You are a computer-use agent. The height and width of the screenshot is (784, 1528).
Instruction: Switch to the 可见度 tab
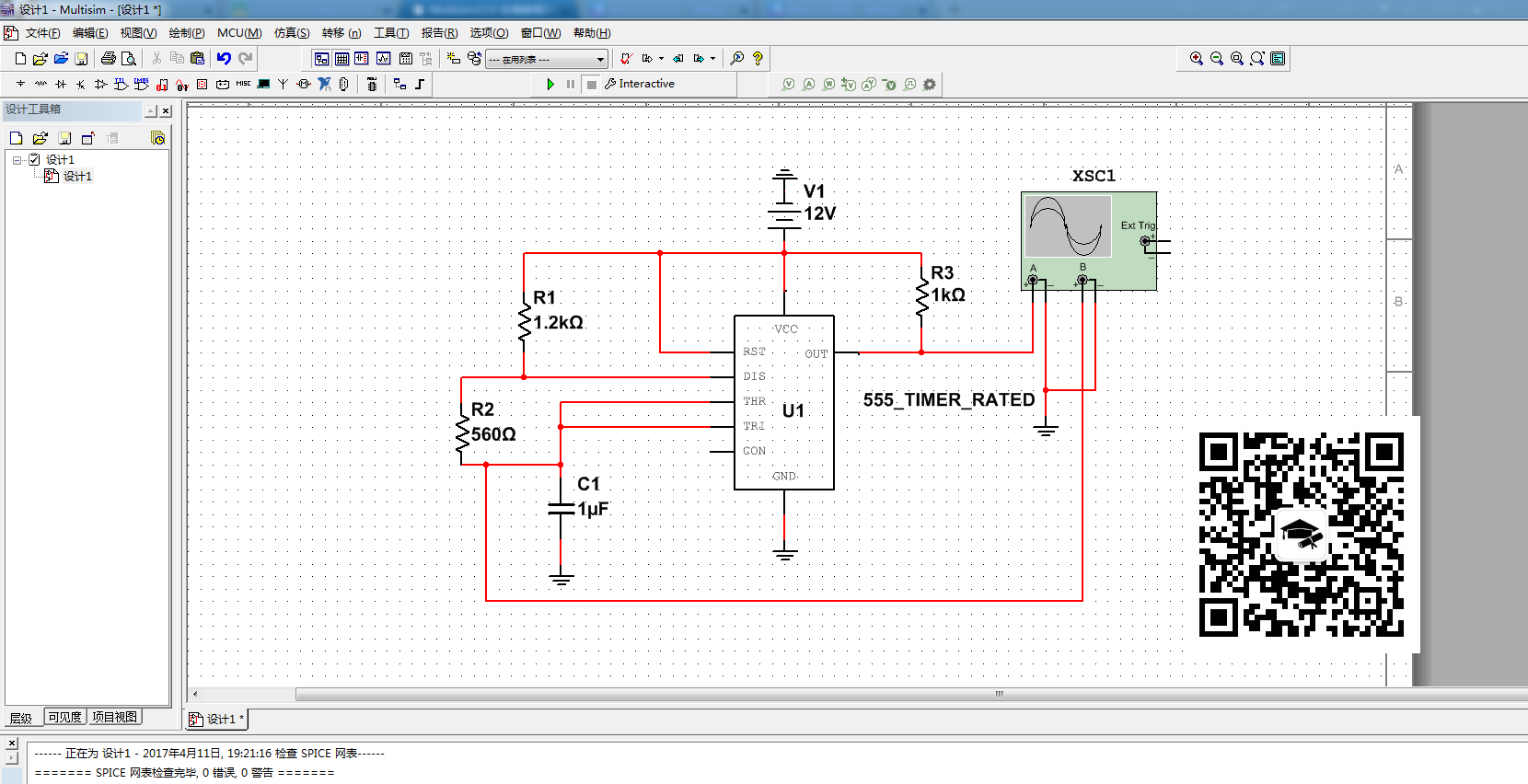64,717
